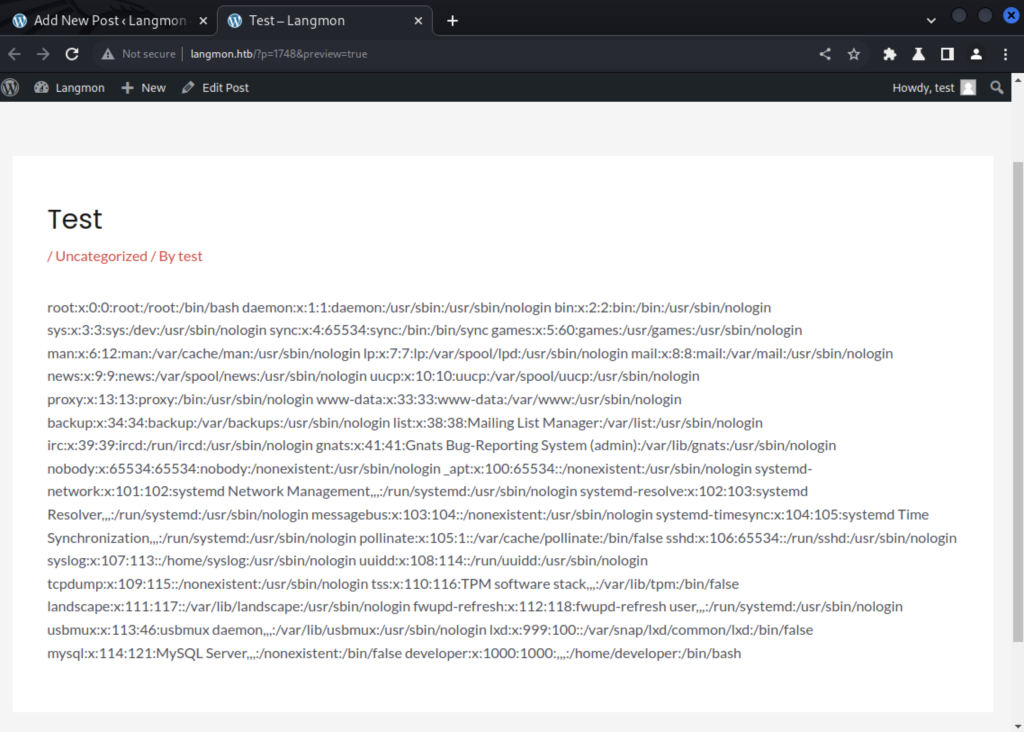Open the admin bar search icon
Image resolution: width=1024 pixels, height=732 pixels.
pyautogui.click(x=997, y=88)
